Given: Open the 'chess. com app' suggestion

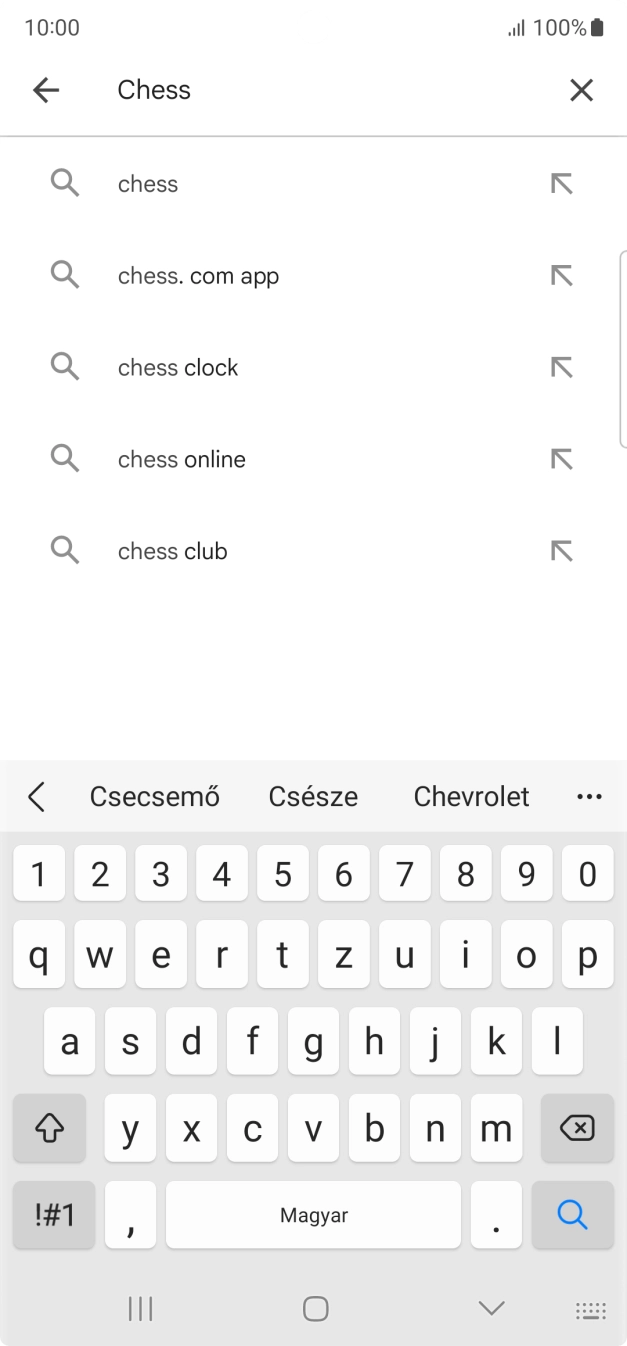Looking at the screenshot, I should (x=197, y=275).
